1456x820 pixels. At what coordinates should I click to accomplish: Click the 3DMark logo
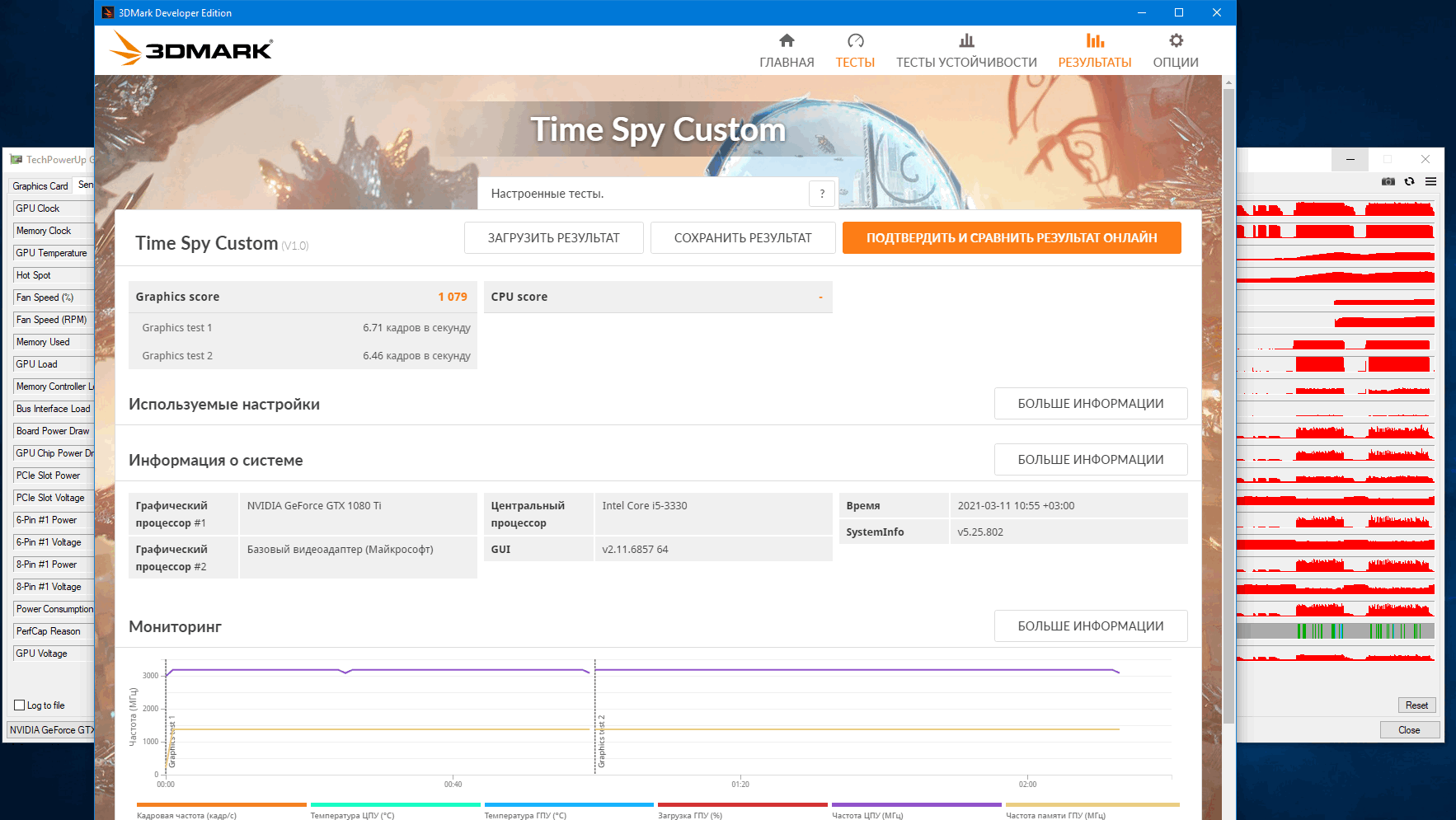(x=191, y=49)
